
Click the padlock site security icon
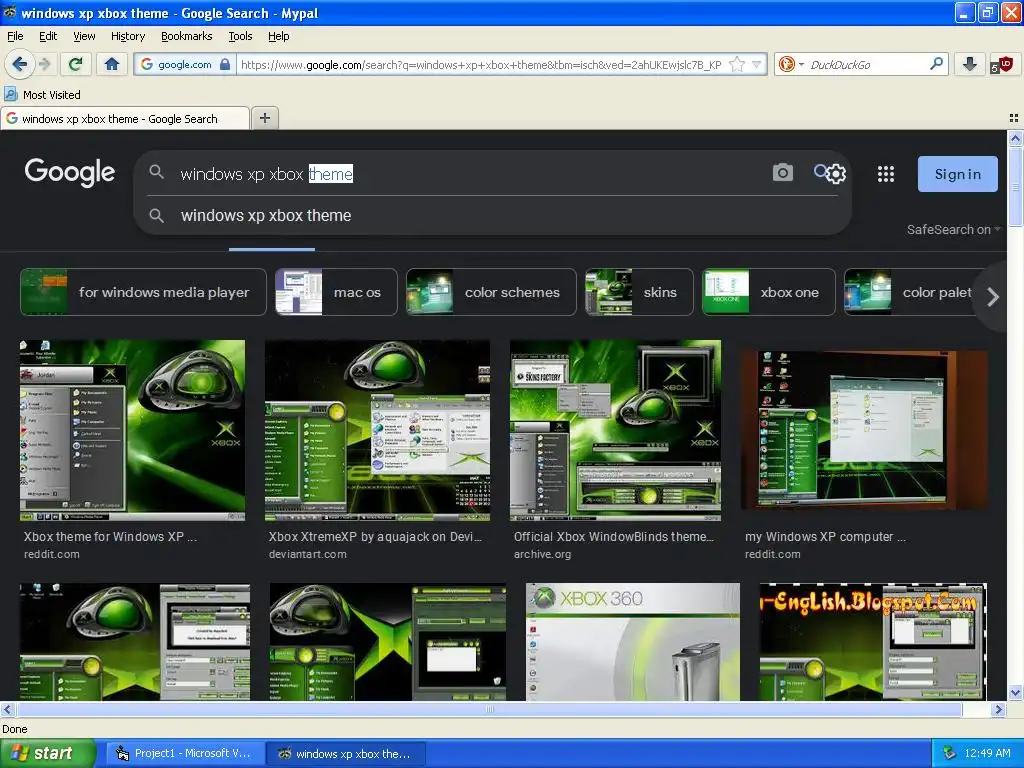[x=225, y=64]
